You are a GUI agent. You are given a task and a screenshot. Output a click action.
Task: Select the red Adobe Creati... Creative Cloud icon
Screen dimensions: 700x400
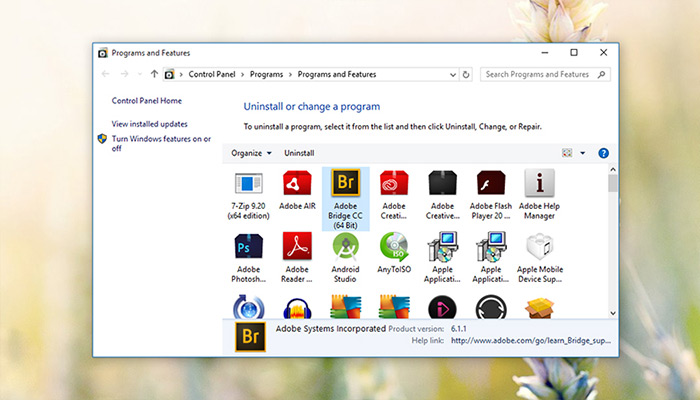[x=394, y=183]
